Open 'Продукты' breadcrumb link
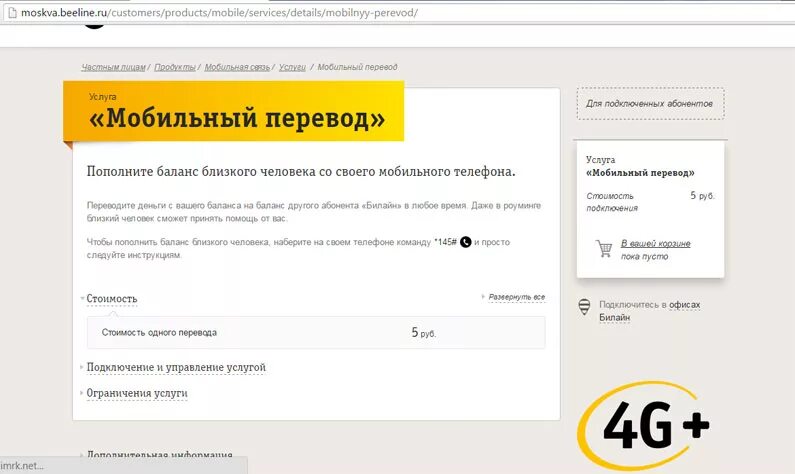The image size is (795, 474). pyautogui.click(x=175, y=67)
